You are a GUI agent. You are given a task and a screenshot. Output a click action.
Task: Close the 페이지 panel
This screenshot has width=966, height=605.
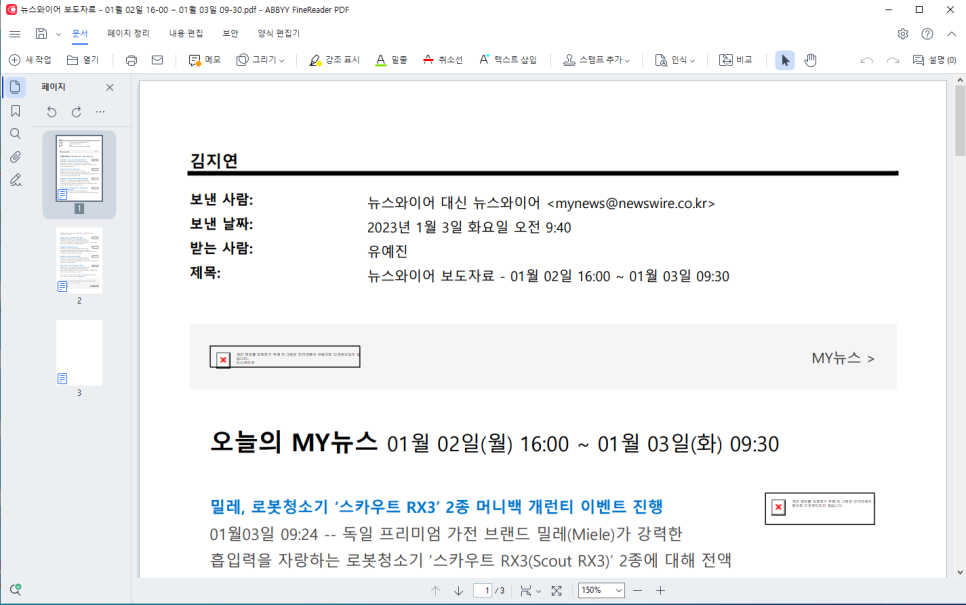[110, 87]
